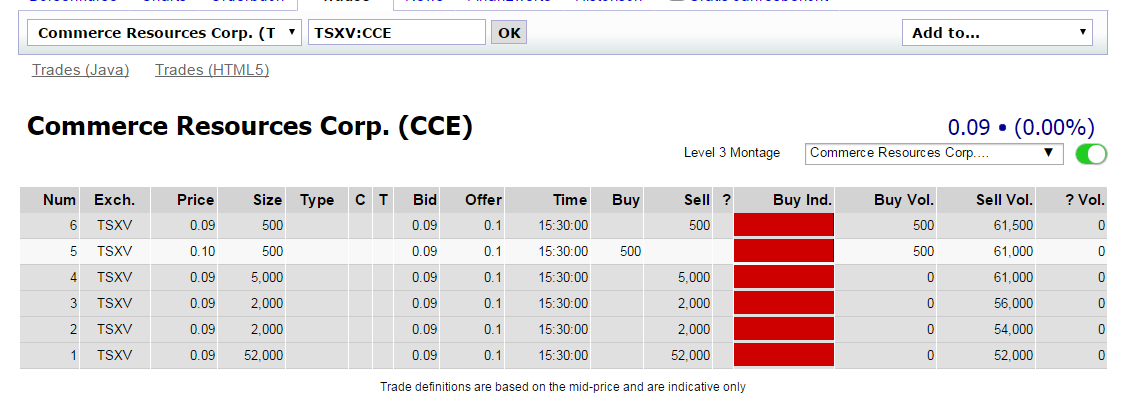Click the Exch. column header

(114, 200)
